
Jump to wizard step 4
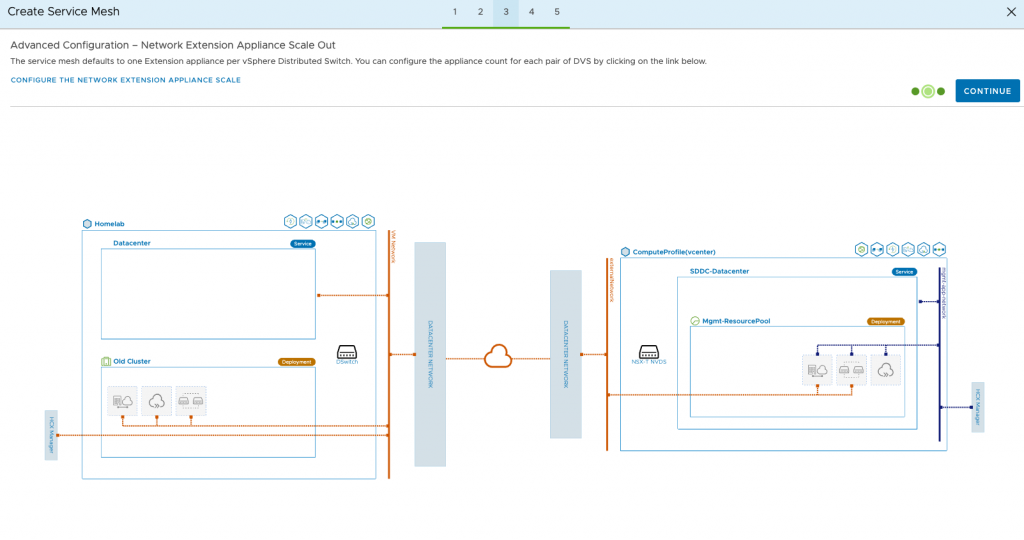click(532, 12)
